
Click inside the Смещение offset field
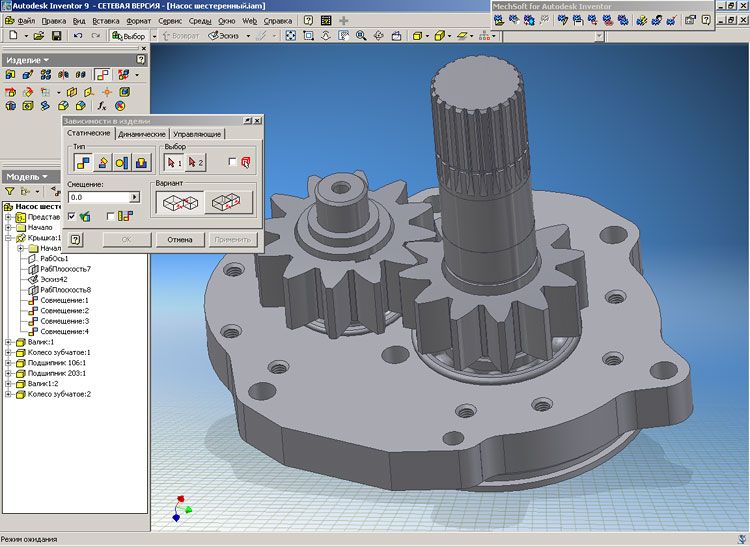99,197
